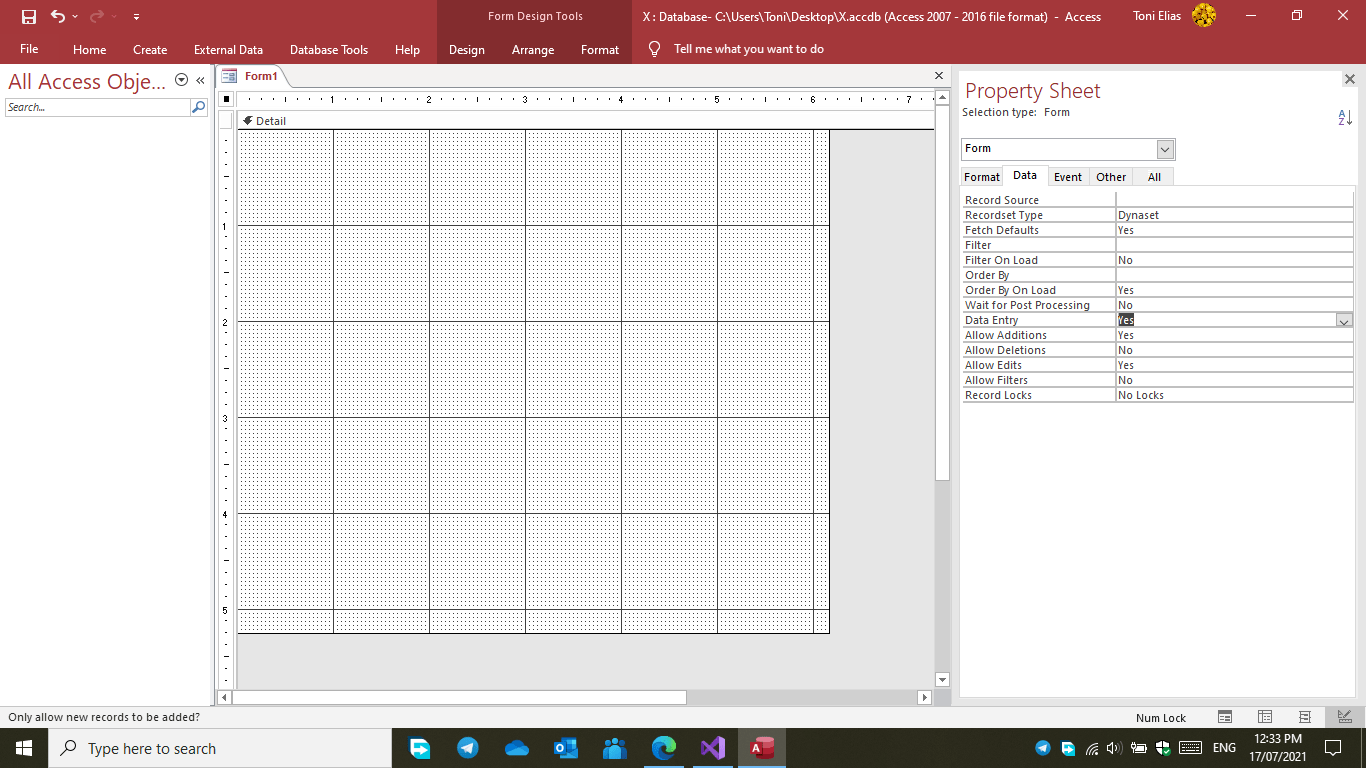Screen dimensions: 1366x768
Task: Open the External Data ribbon tab
Action: pos(228,49)
